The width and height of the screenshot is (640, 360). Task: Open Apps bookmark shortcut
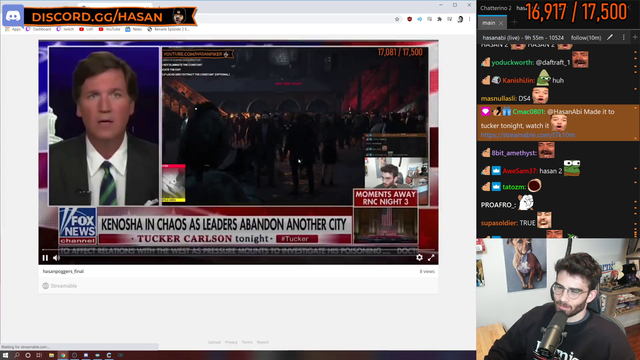tap(13, 29)
